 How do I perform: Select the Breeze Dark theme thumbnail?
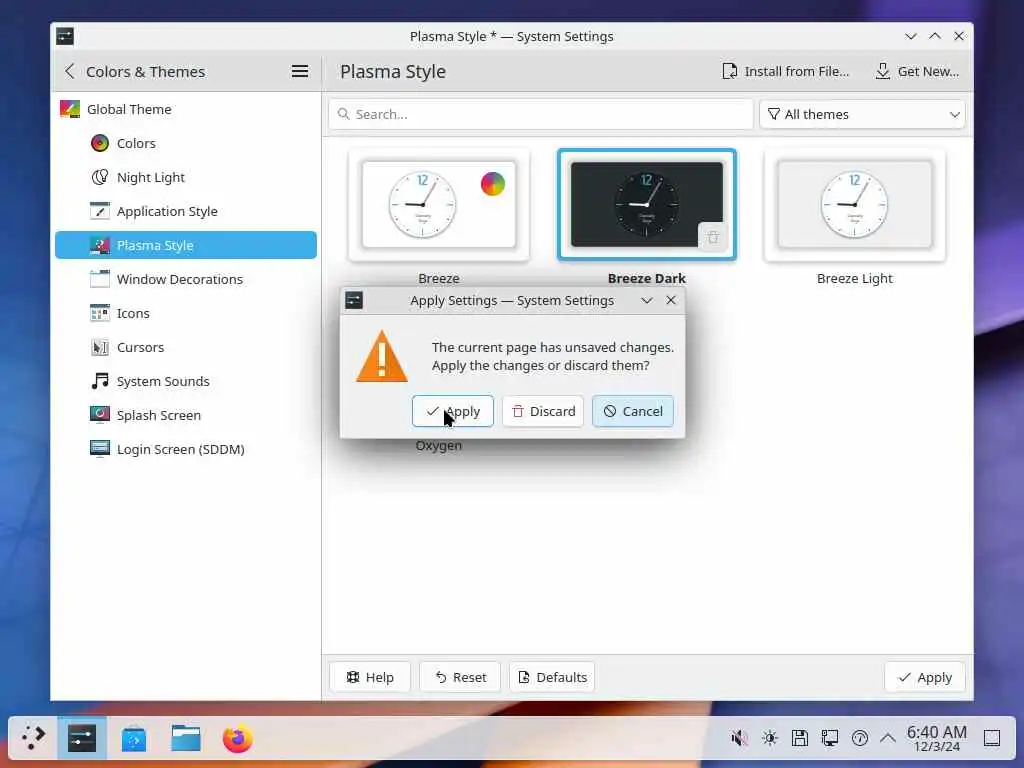[x=647, y=204]
